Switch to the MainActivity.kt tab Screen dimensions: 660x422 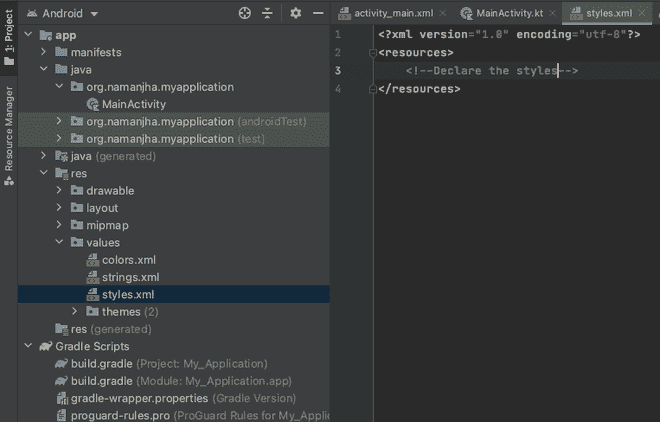(x=507, y=13)
